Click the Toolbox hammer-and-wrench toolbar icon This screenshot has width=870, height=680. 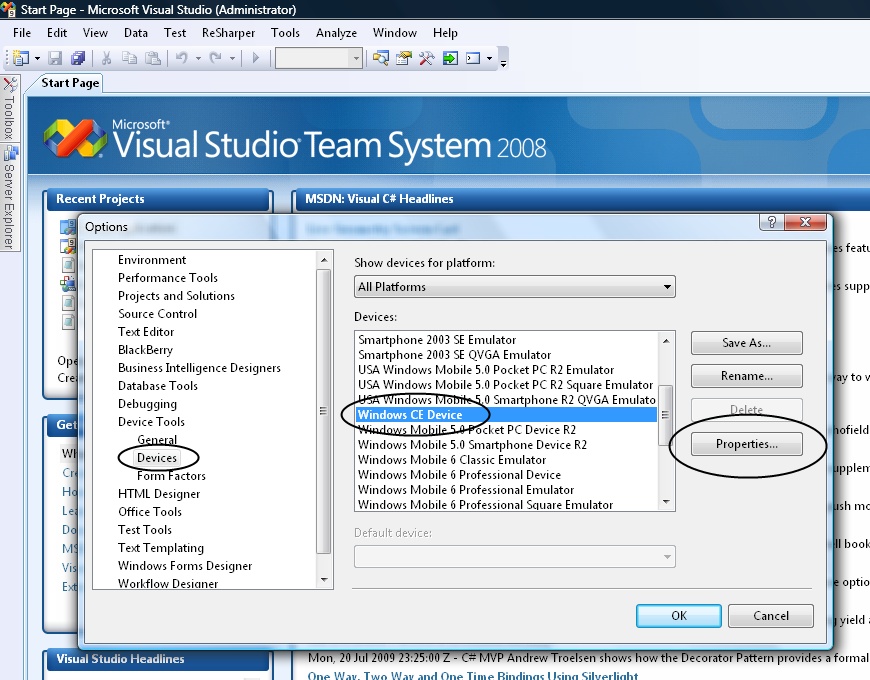[x=427, y=58]
